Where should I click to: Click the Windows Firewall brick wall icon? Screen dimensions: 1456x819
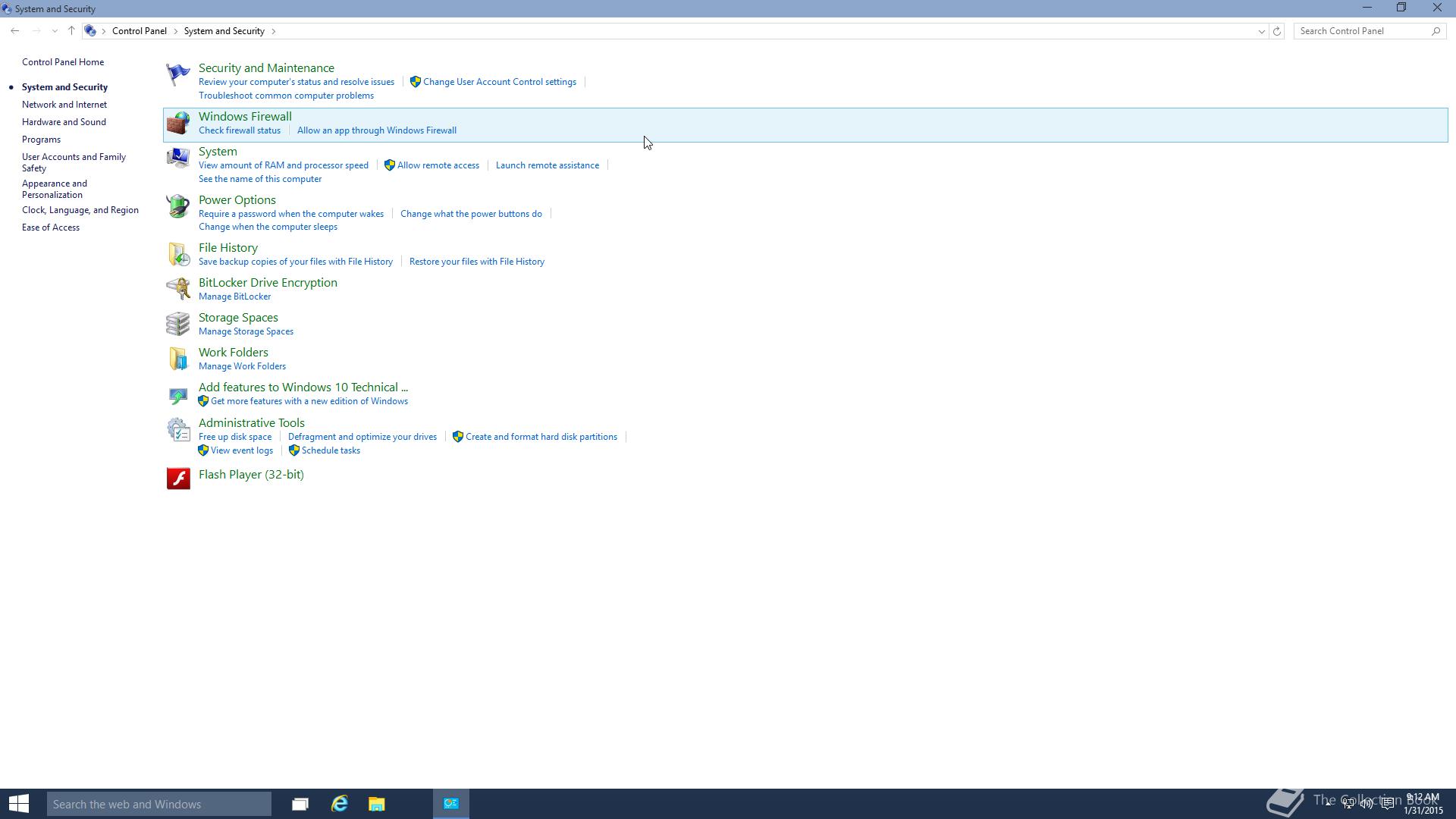click(x=178, y=123)
